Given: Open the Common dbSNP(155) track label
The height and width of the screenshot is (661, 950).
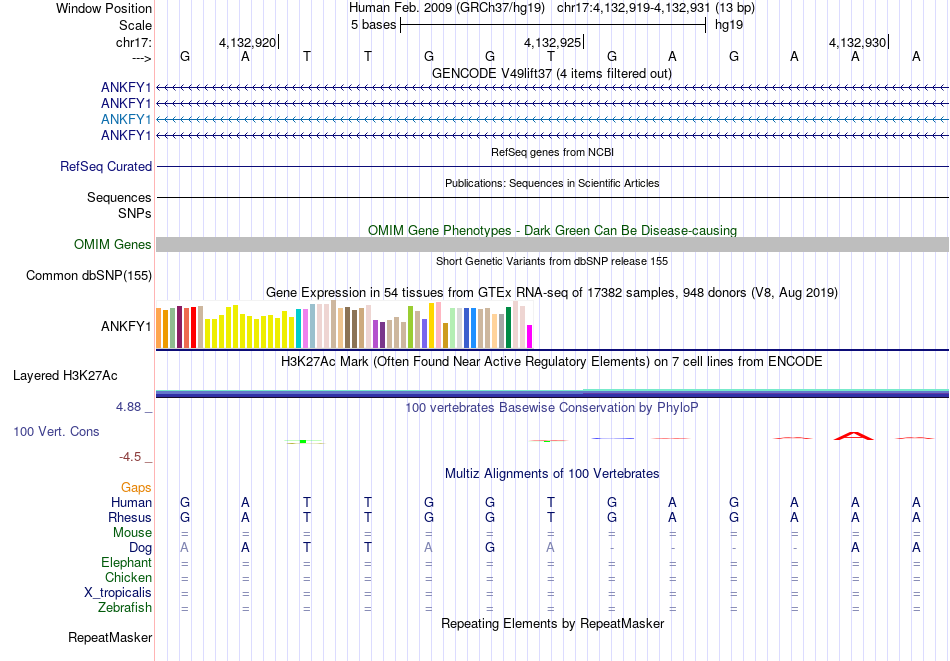Looking at the screenshot, I should pos(89,276).
